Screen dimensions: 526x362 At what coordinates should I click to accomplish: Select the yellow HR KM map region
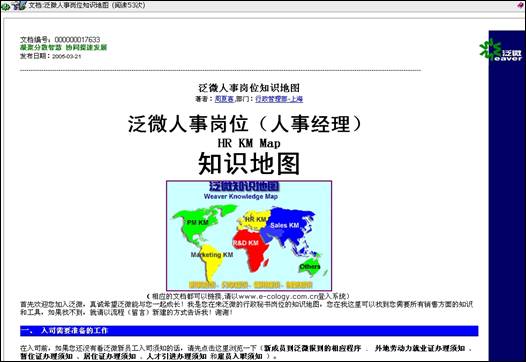click(256, 219)
